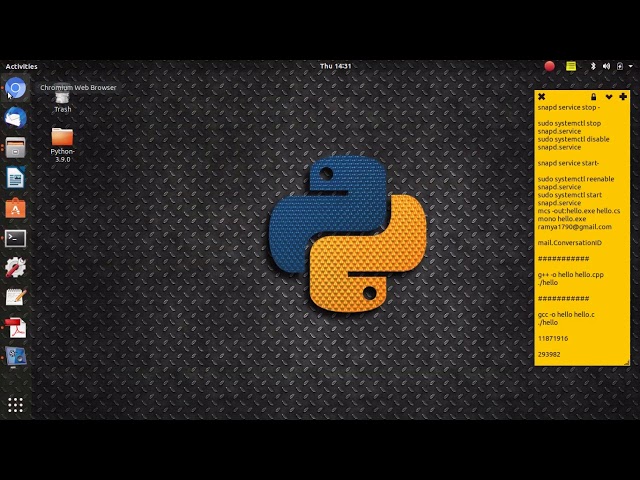Click 'sudo systemctl reenable' line in the note
The image size is (640, 480).
(x=576, y=179)
